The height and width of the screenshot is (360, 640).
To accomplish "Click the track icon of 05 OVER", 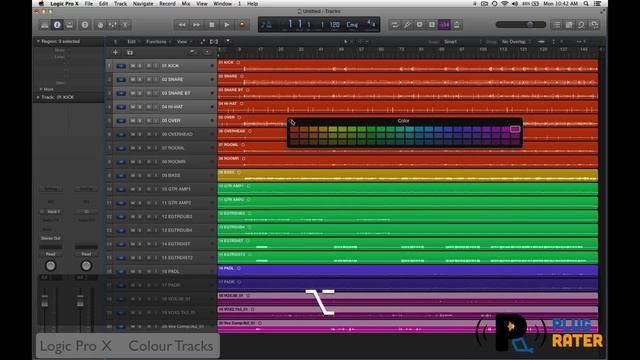I will [x=121, y=121].
